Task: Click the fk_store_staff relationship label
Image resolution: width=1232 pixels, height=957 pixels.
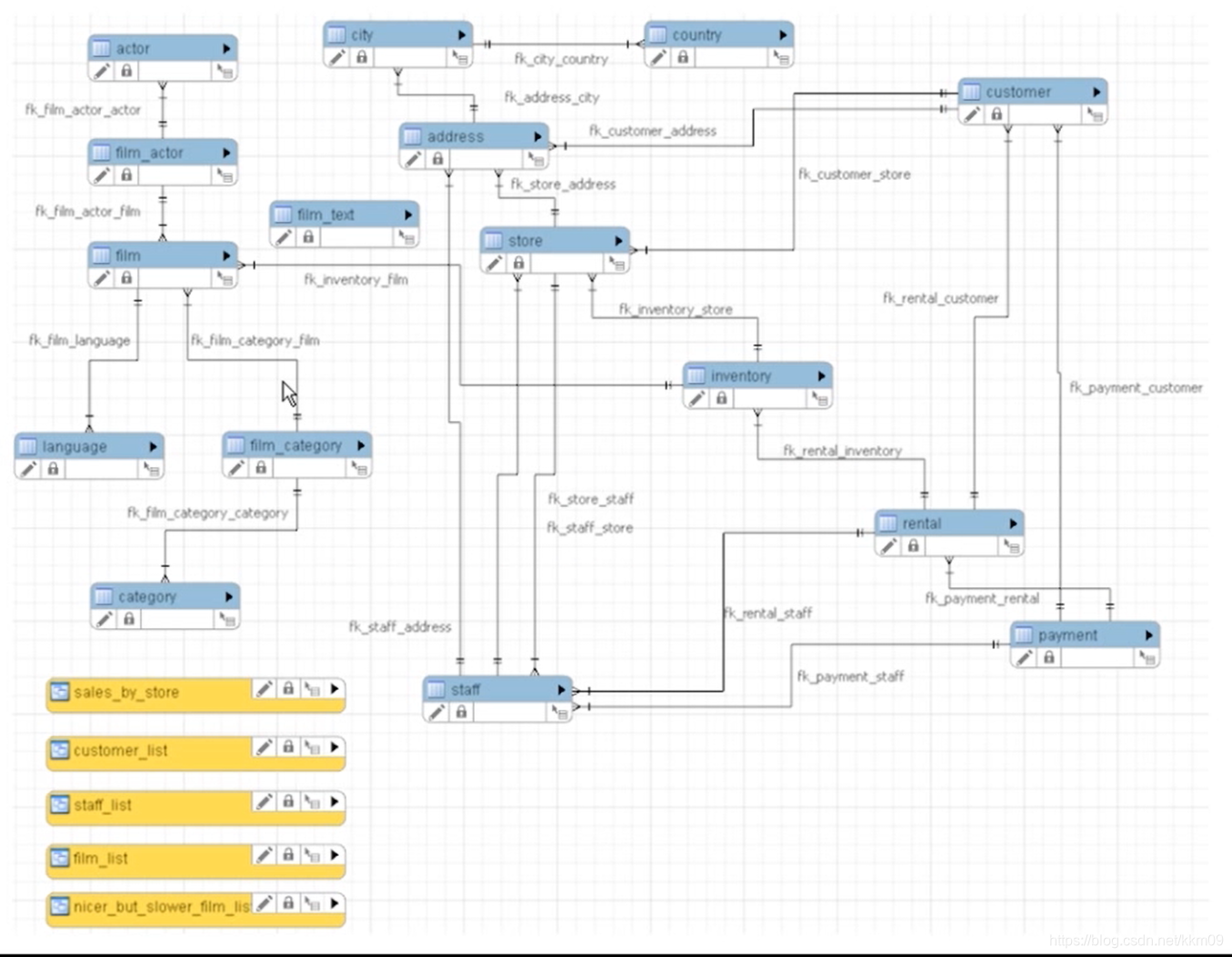Action: pyautogui.click(x=590, y=499)
